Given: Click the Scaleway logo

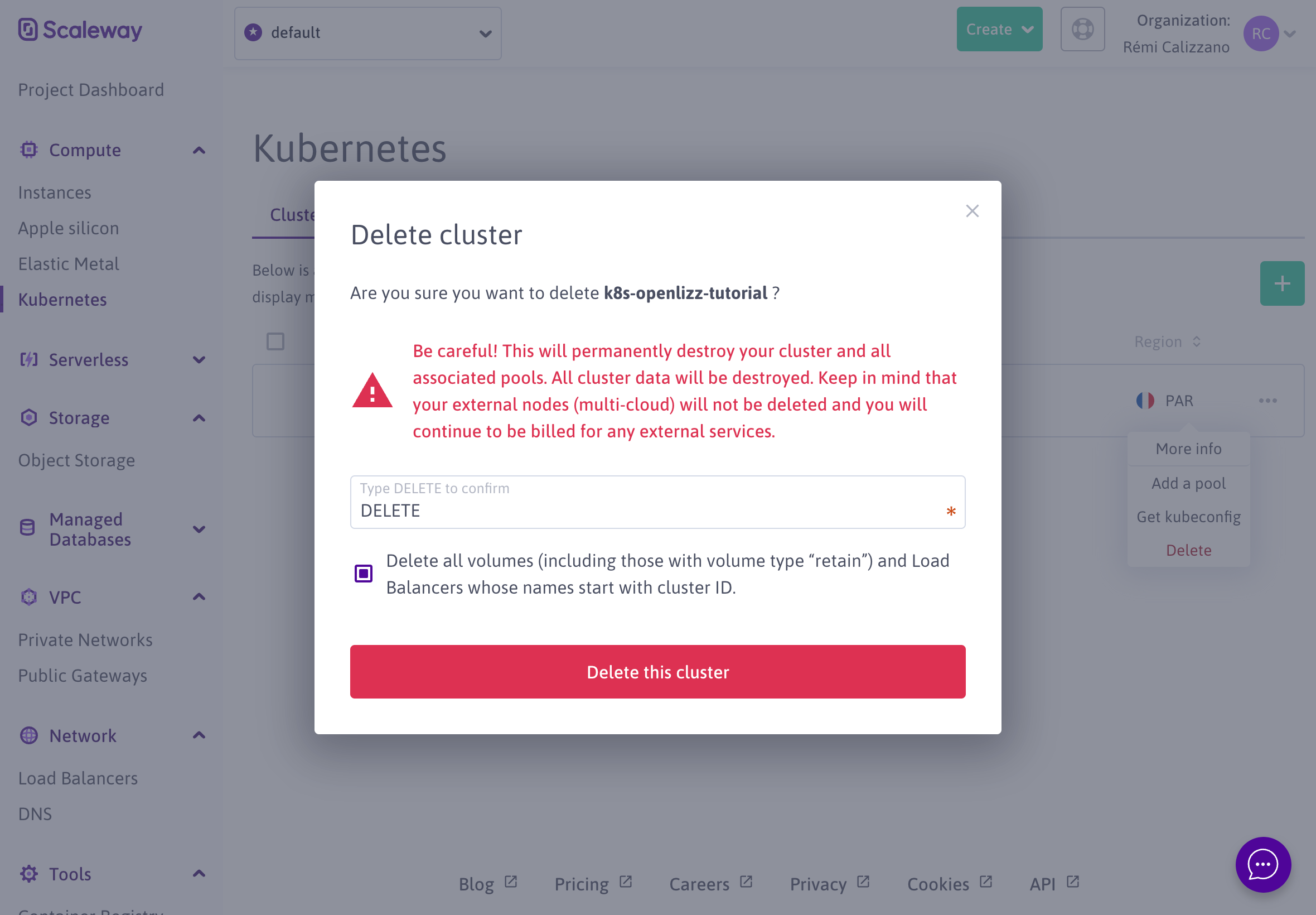Looking at the screenshot, I should (80, 30).
